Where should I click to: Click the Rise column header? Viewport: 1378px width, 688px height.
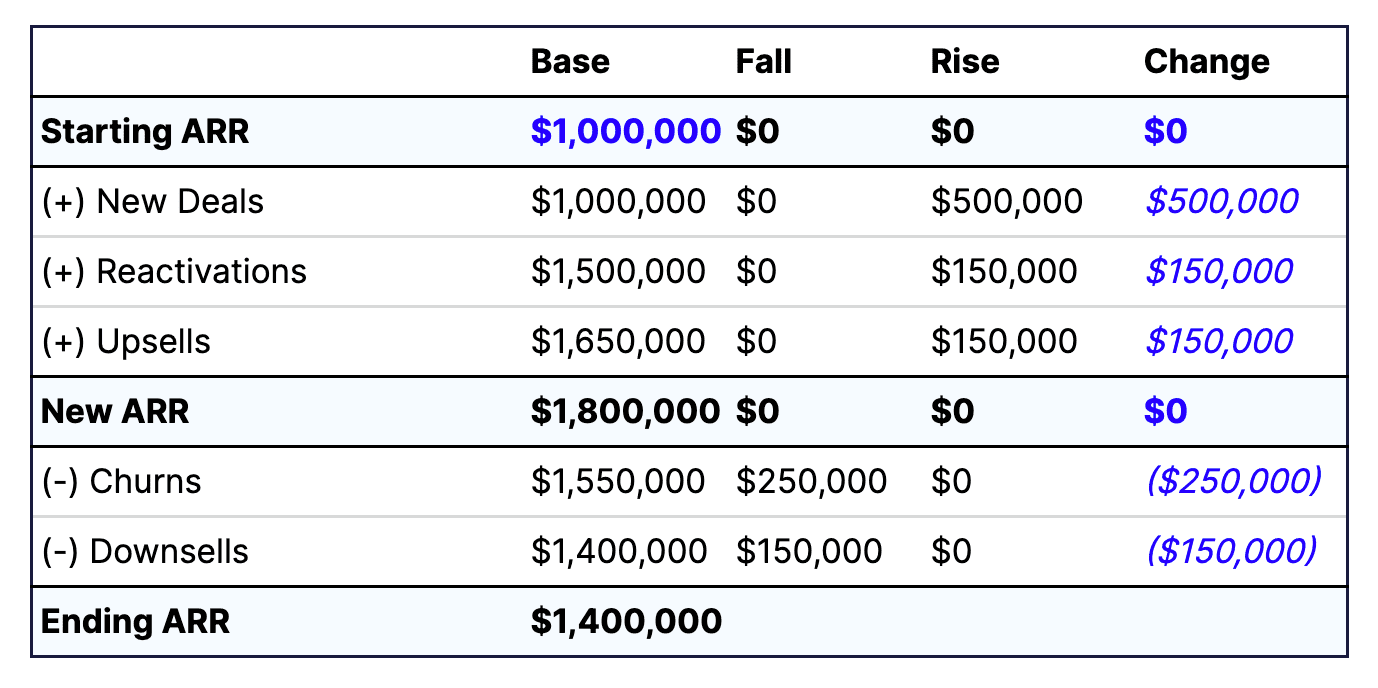tap(965, 62)
